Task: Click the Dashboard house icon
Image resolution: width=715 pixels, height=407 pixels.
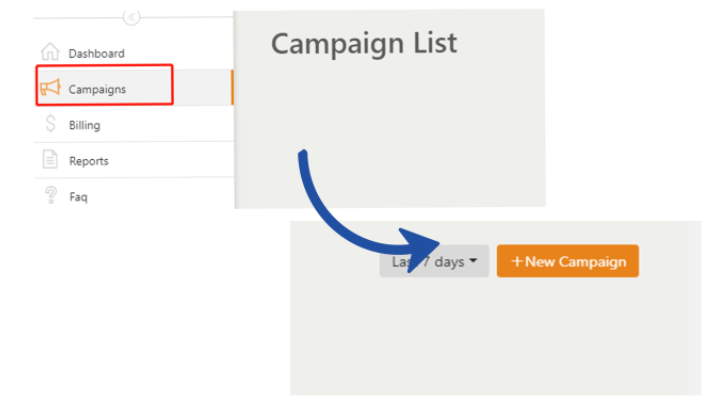Action: point(50,52)
